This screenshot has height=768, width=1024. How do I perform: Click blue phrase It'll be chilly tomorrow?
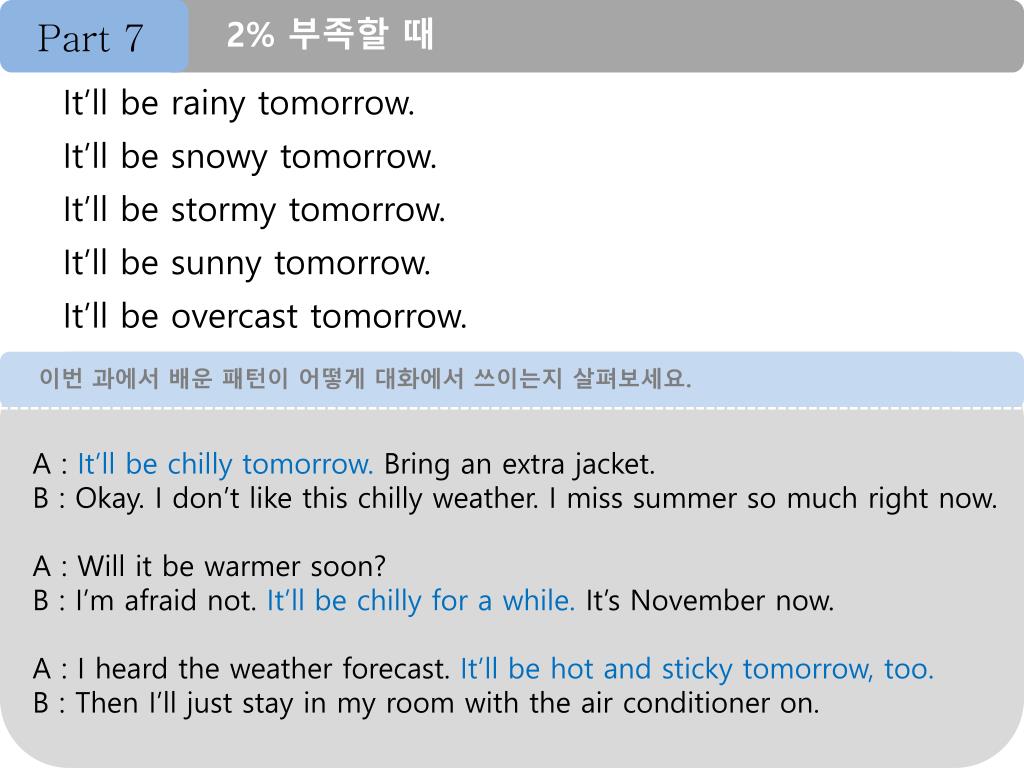[225, 464]
